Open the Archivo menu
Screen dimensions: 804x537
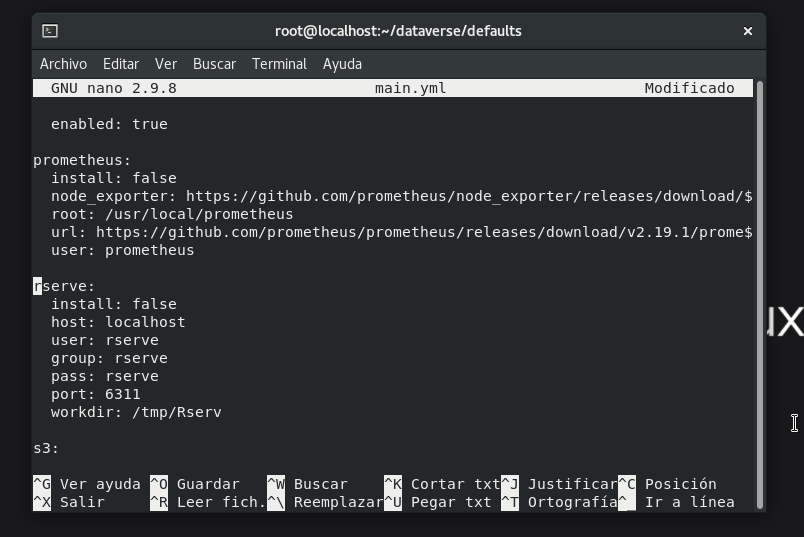[63, 64]
